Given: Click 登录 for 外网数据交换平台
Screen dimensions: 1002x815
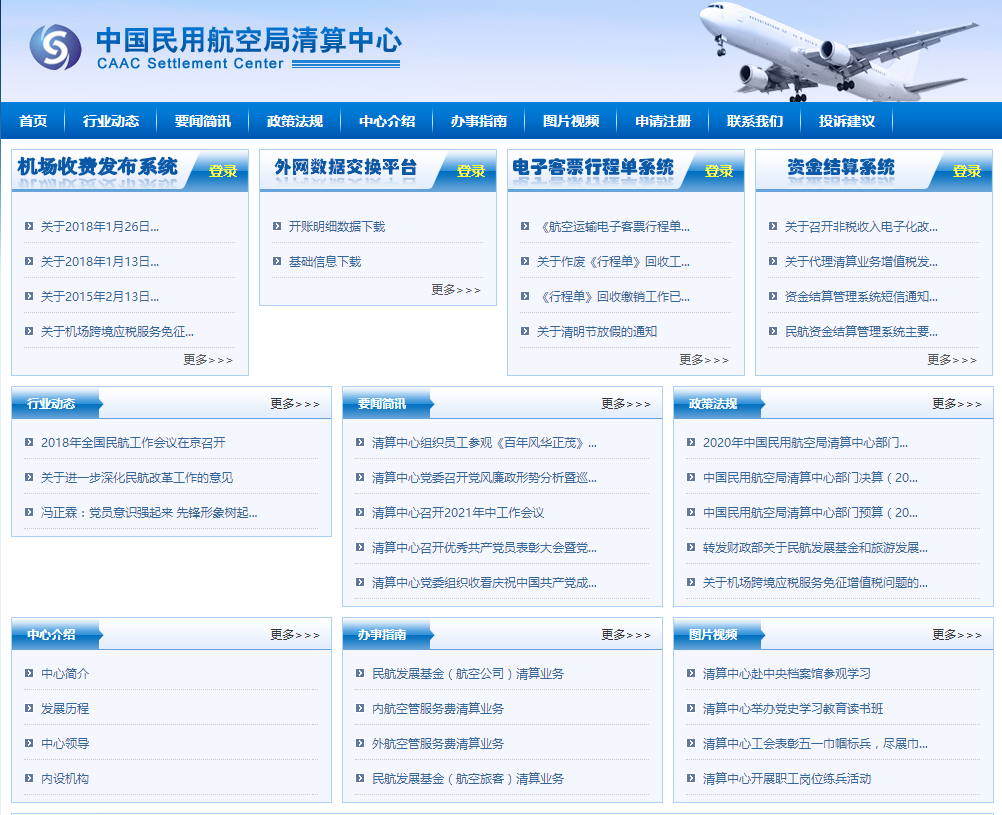Looking at the screenshot, I should [471, 171].
